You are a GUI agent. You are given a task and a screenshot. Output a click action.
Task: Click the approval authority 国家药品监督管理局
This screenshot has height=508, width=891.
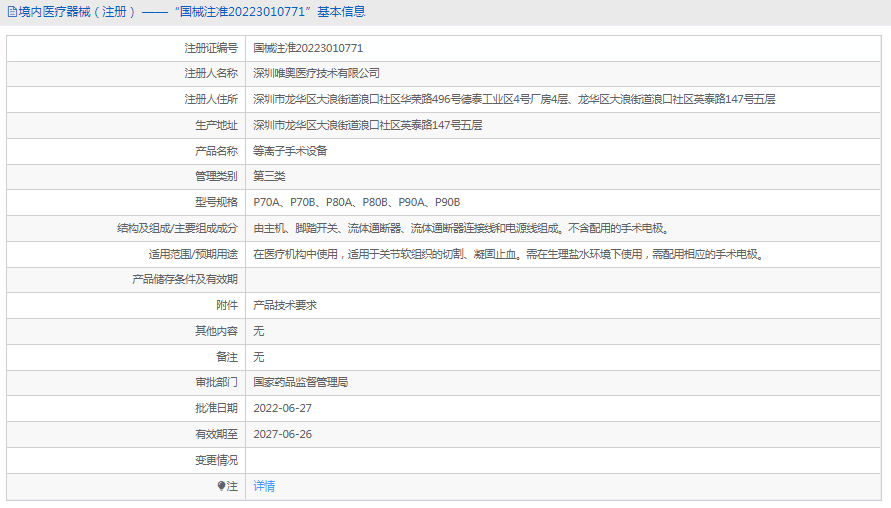click(301, 382)
